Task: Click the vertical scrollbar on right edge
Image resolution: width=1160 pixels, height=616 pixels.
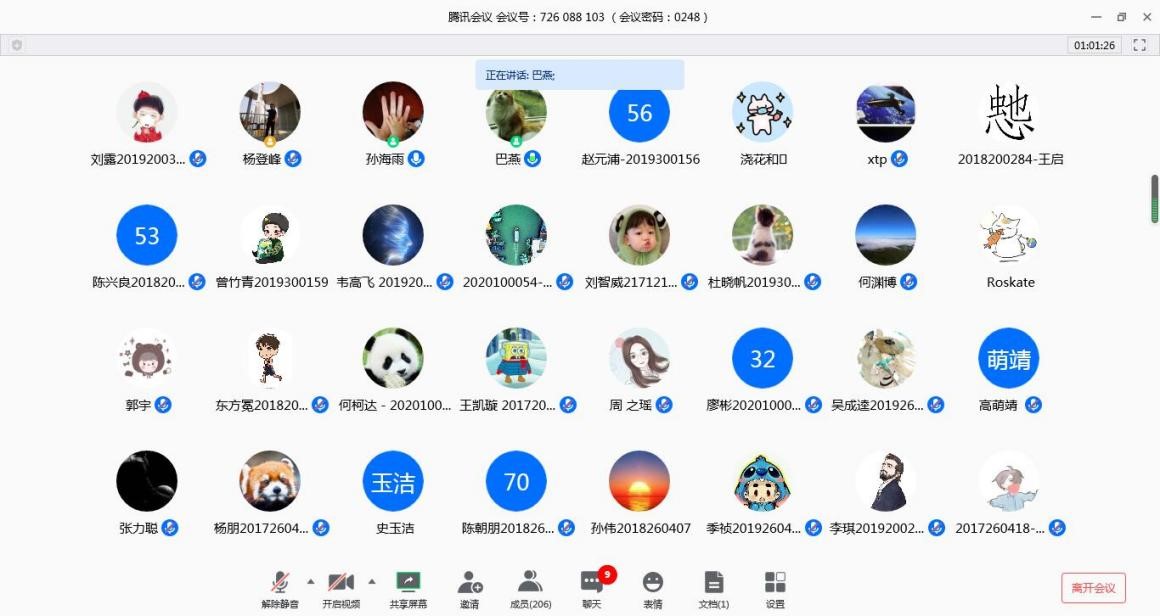Action: [1154, 199]
